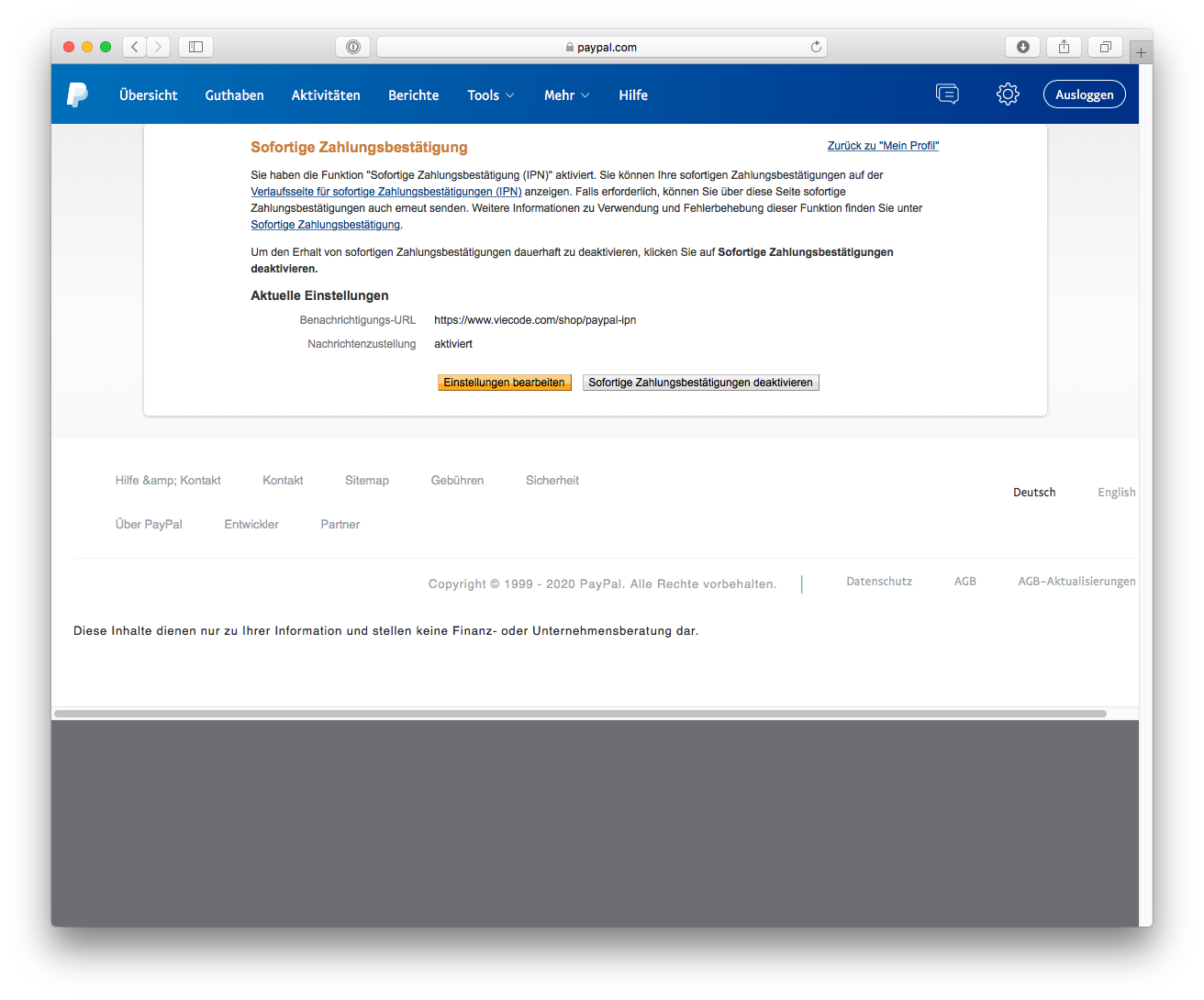Click the Safari sidebar toggle icon
This screenshot has width=1204, height=1000.
click(195, 47)
